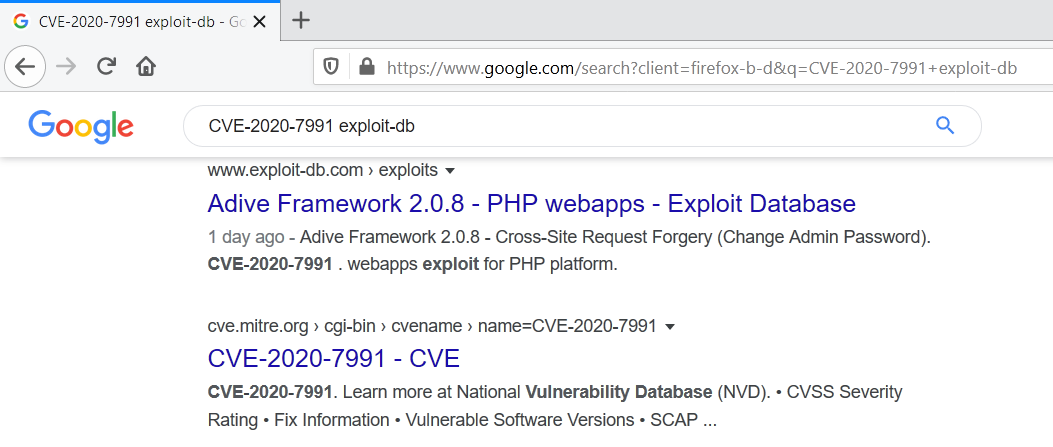The width and height of the screenshot is (1053, 447).
Task: Click the Google logo
Action: point(81,126)
